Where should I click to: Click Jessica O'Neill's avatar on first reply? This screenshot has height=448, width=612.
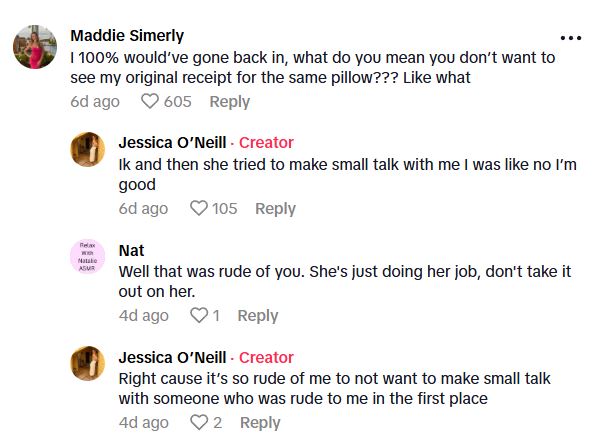tap(88, 148)
